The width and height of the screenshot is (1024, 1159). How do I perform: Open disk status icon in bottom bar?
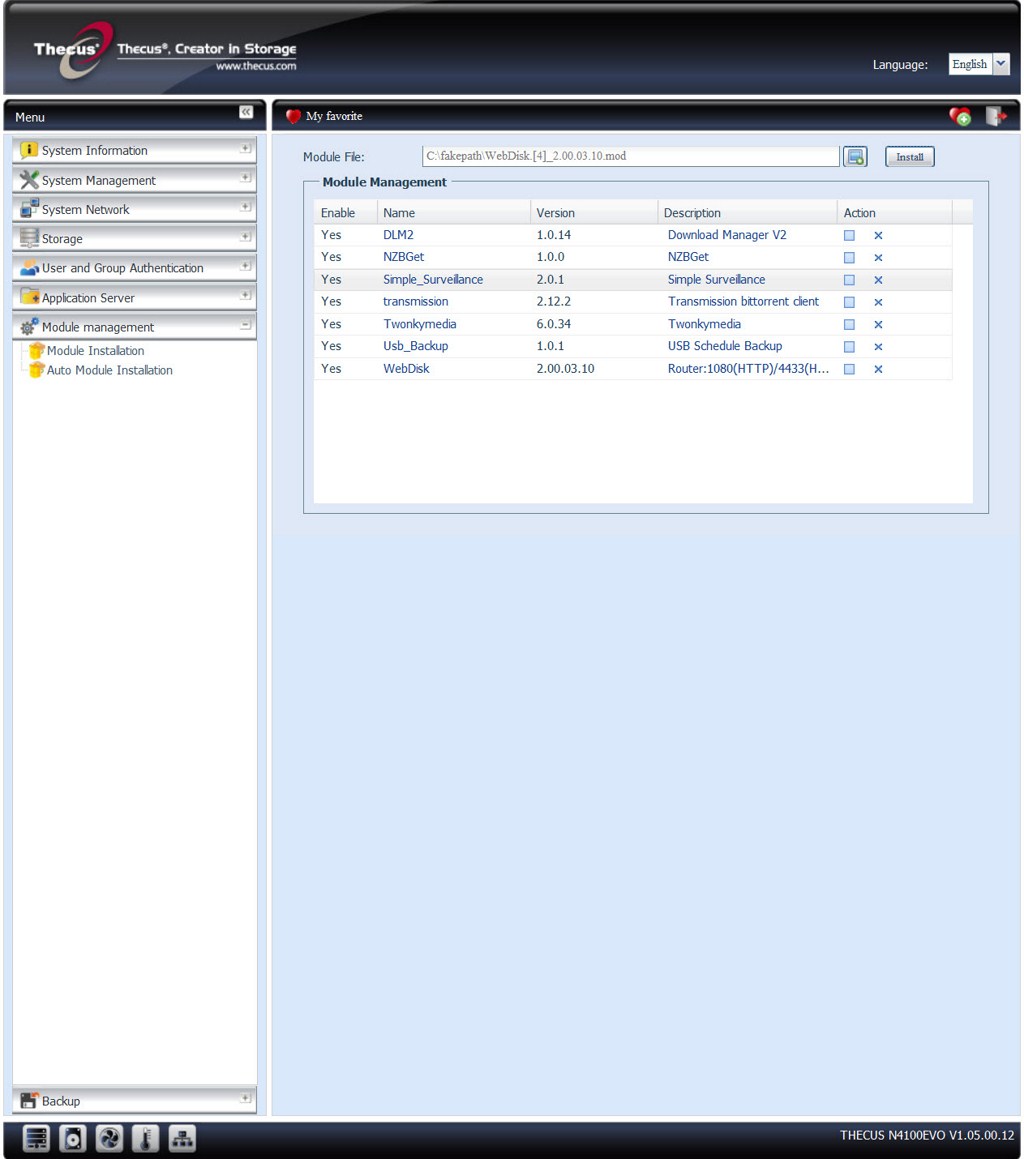point(72,1138)
